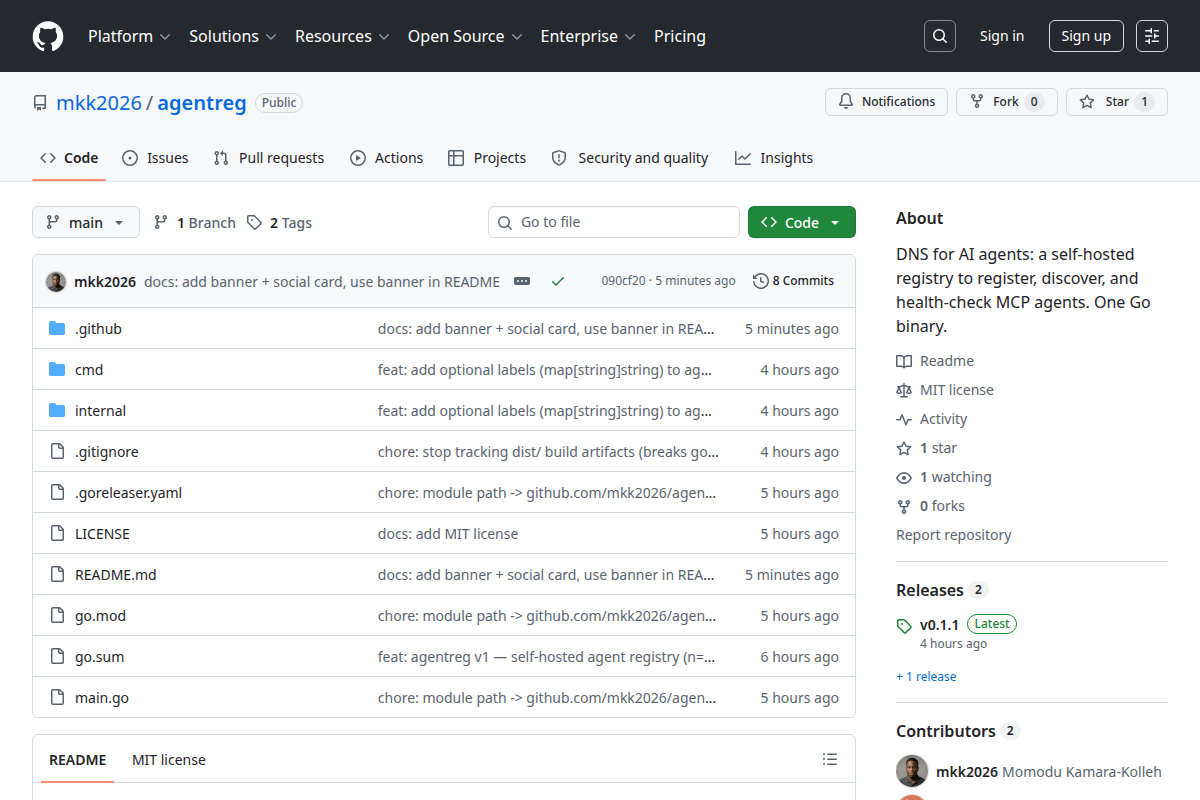Viewport: 1200px width, 800px height.
Task: Click the README.md file icon
Action: [x=57, y=574]
